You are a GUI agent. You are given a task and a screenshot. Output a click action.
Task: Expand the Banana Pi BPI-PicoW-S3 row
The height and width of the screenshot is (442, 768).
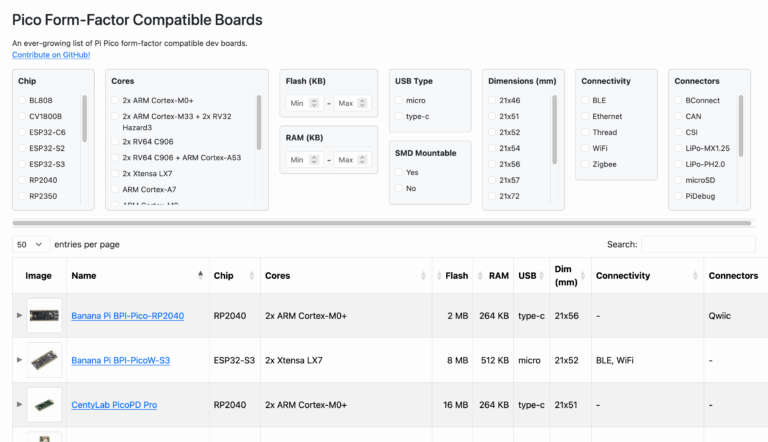[20, 360]
